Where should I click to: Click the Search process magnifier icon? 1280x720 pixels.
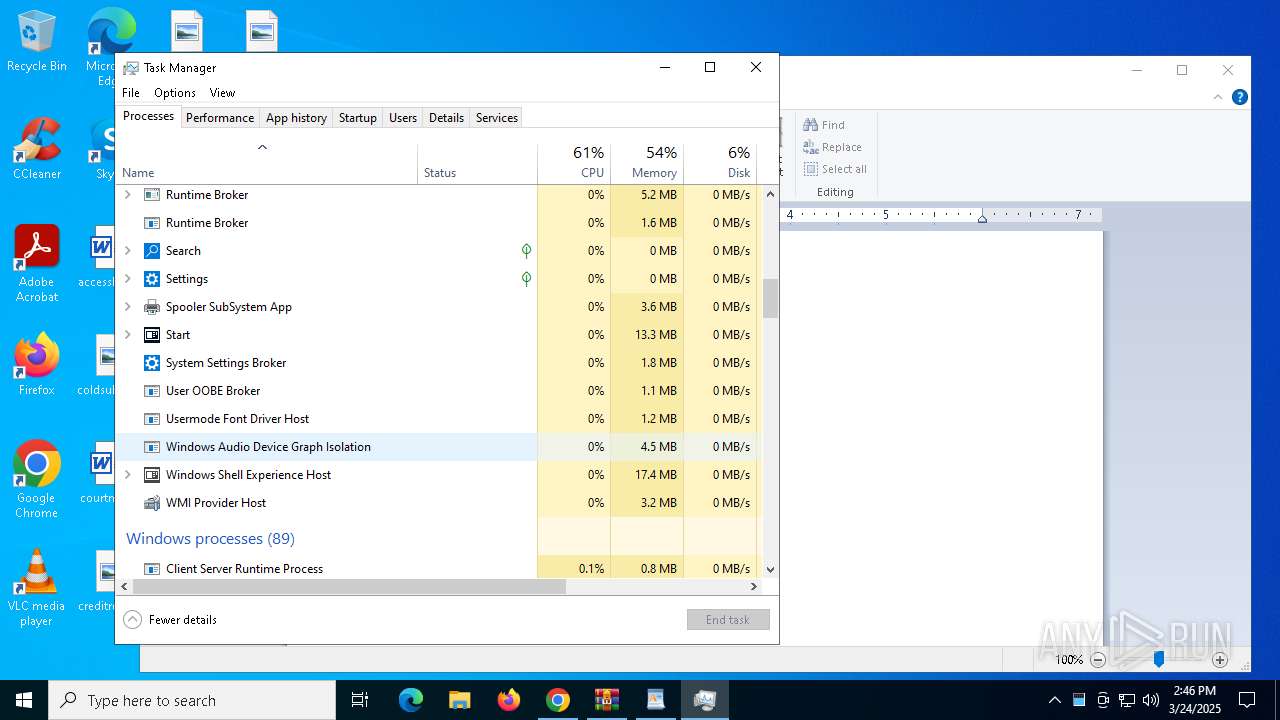point(152,251)
